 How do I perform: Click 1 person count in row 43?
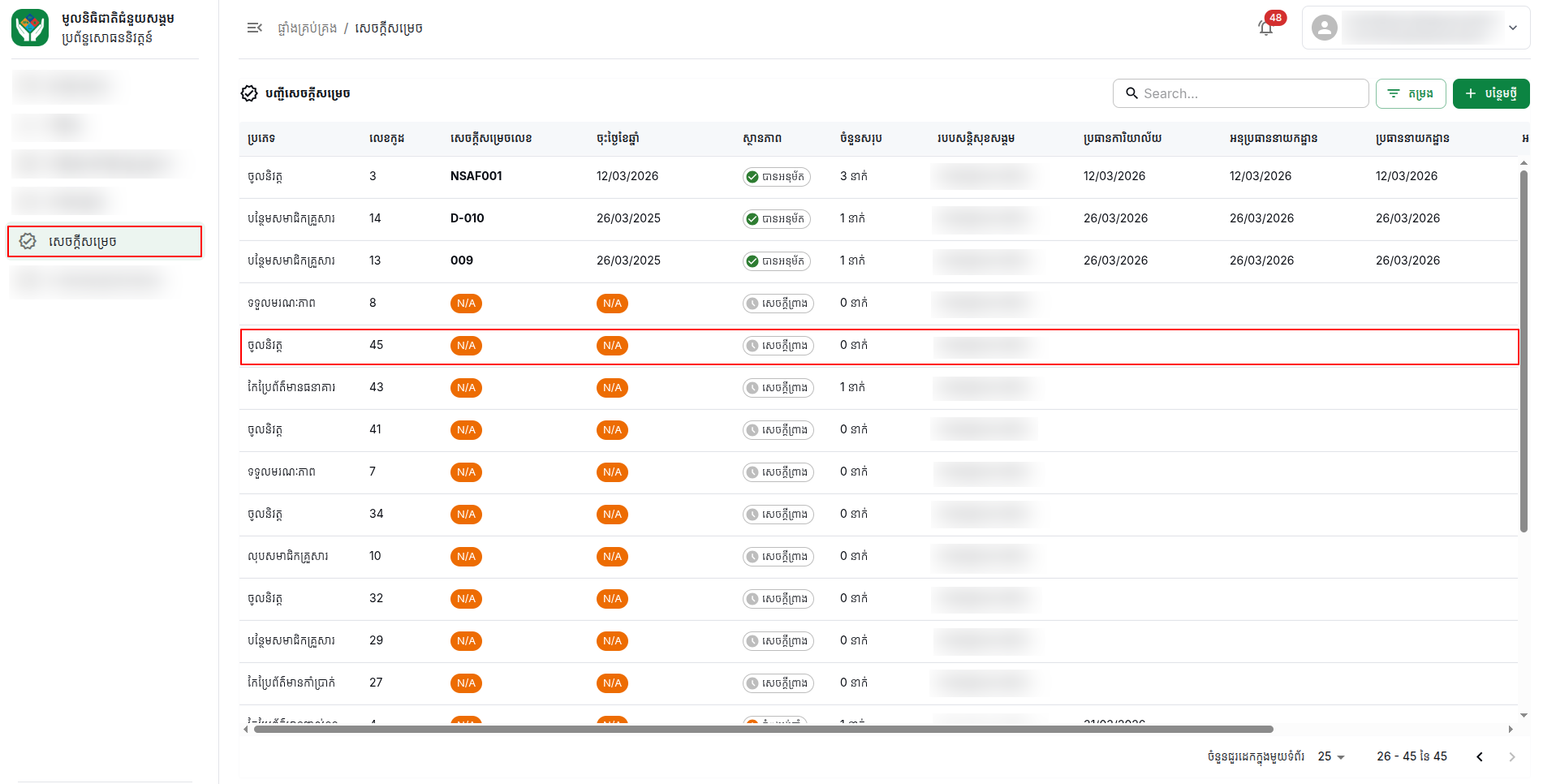tap(852, 387)
